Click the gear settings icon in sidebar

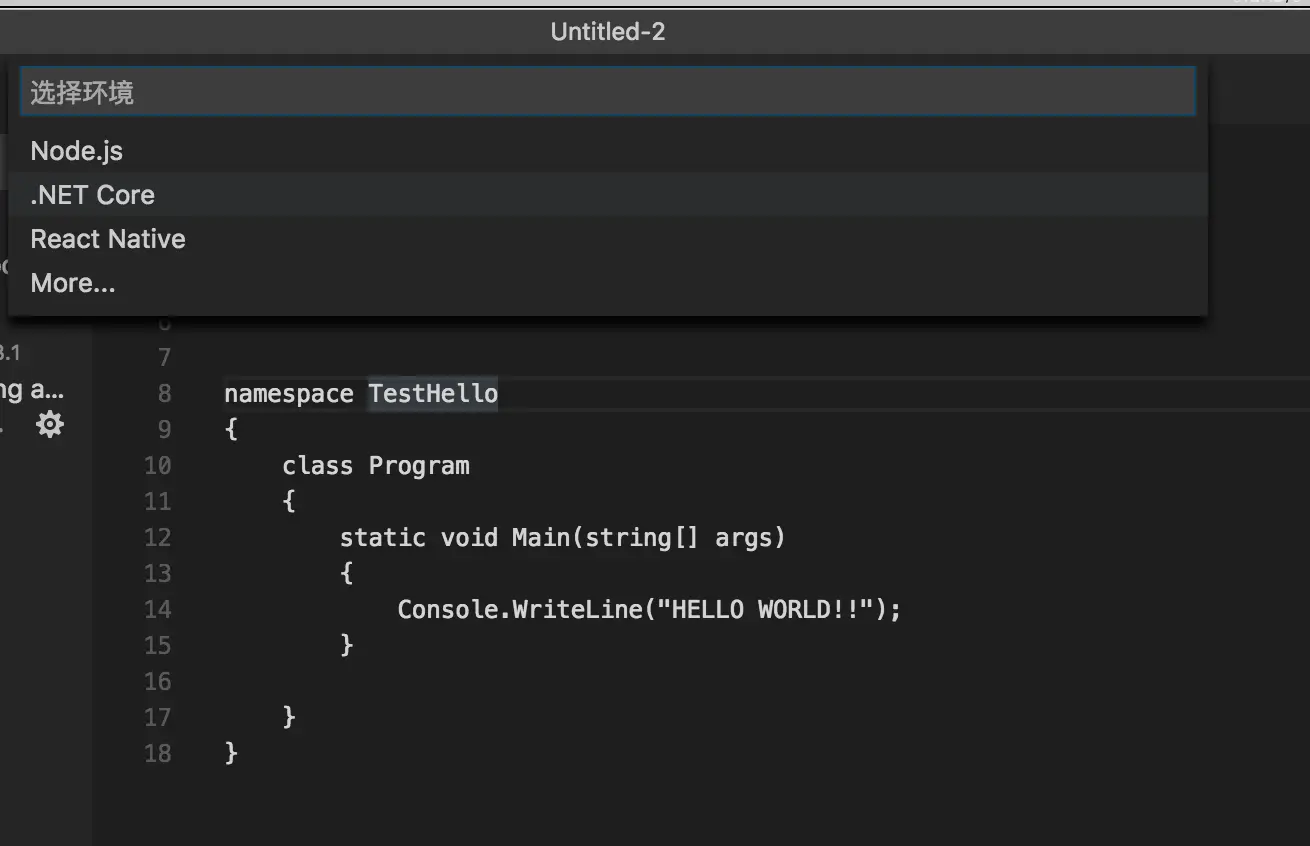(49, 425)
